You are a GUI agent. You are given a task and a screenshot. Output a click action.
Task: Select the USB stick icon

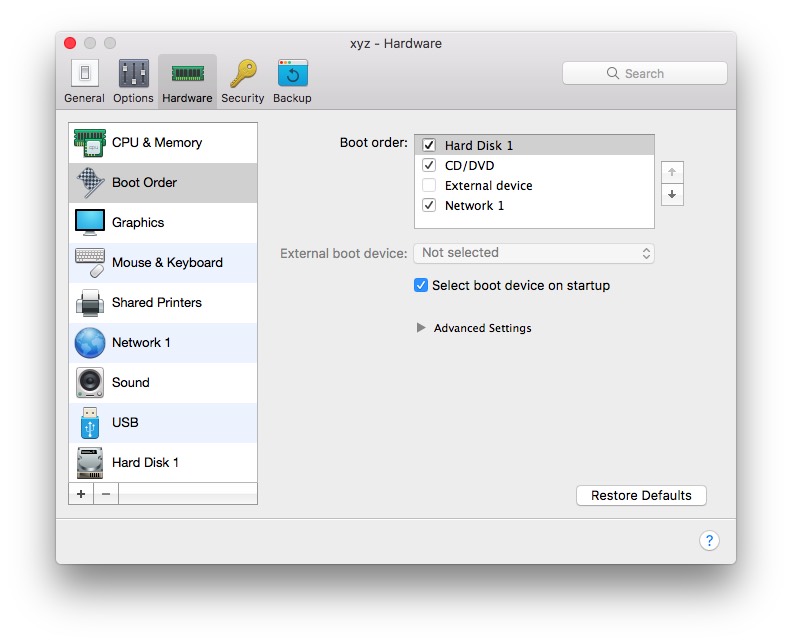click(x=90, y=423)
